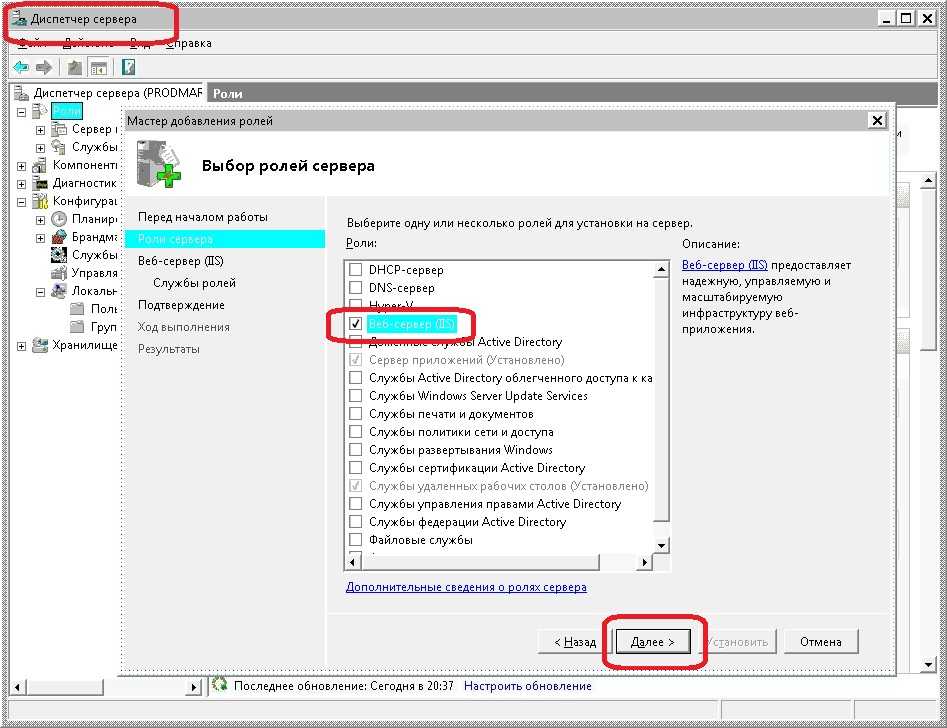Screen dimensions: 947x728
Task: Click the Планировщик clock icon in tree
Action: [x=59, y=219]
